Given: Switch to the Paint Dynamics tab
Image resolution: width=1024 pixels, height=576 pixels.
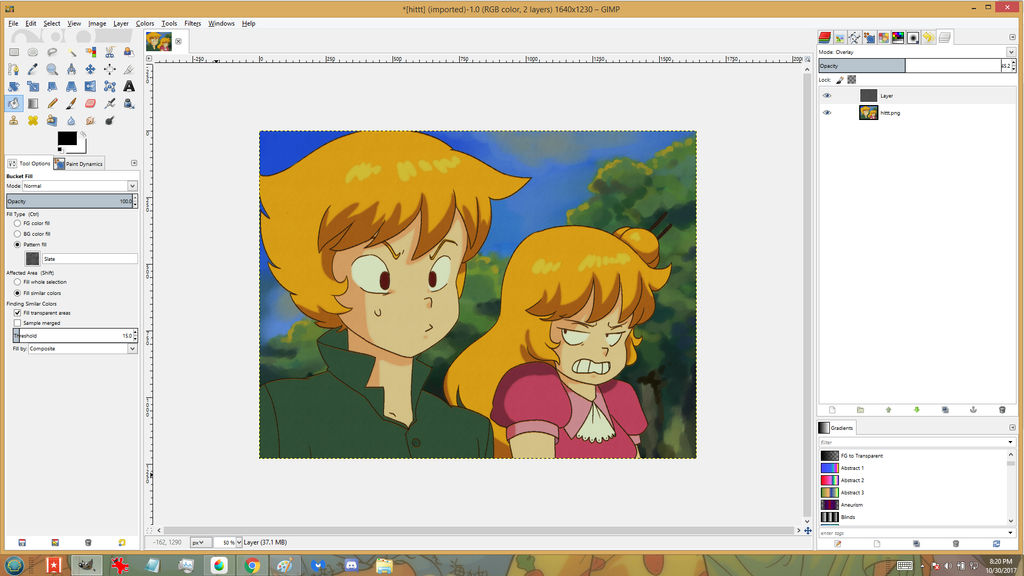Looking at the screenshot, I should pyautogui.click(x=78, y=163).
